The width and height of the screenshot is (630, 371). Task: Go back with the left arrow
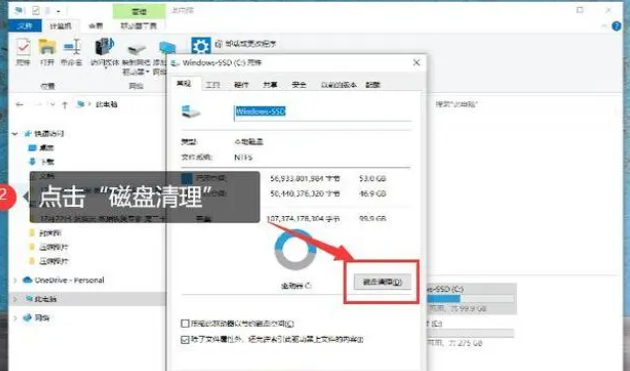(x=19, y=105)
